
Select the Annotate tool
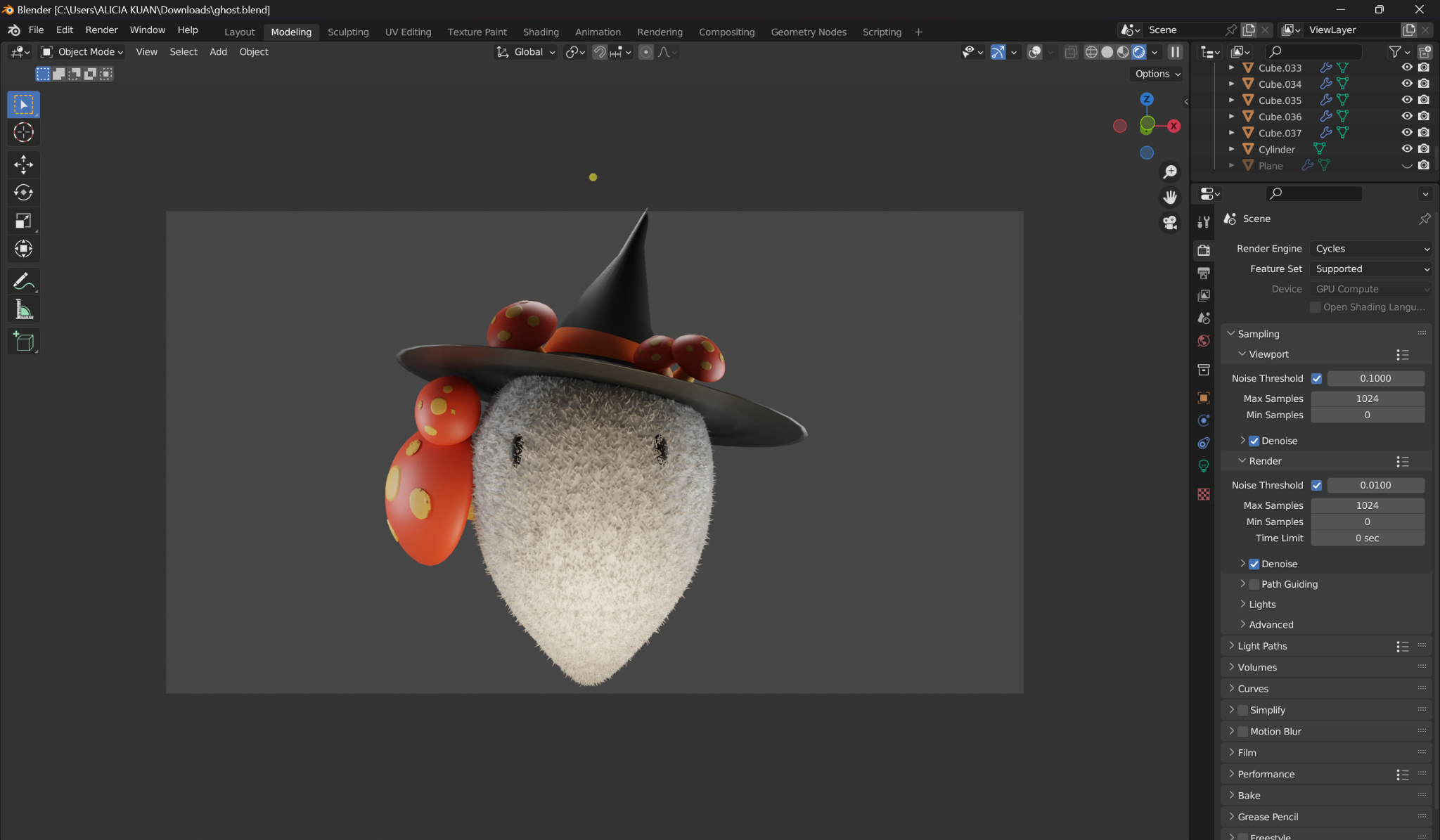(23, 281)
